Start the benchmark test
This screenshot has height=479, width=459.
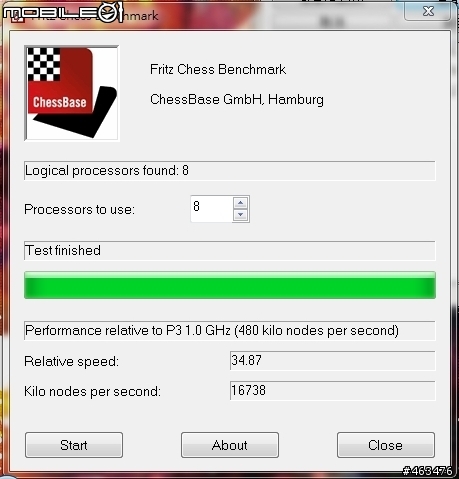[74, 445]
